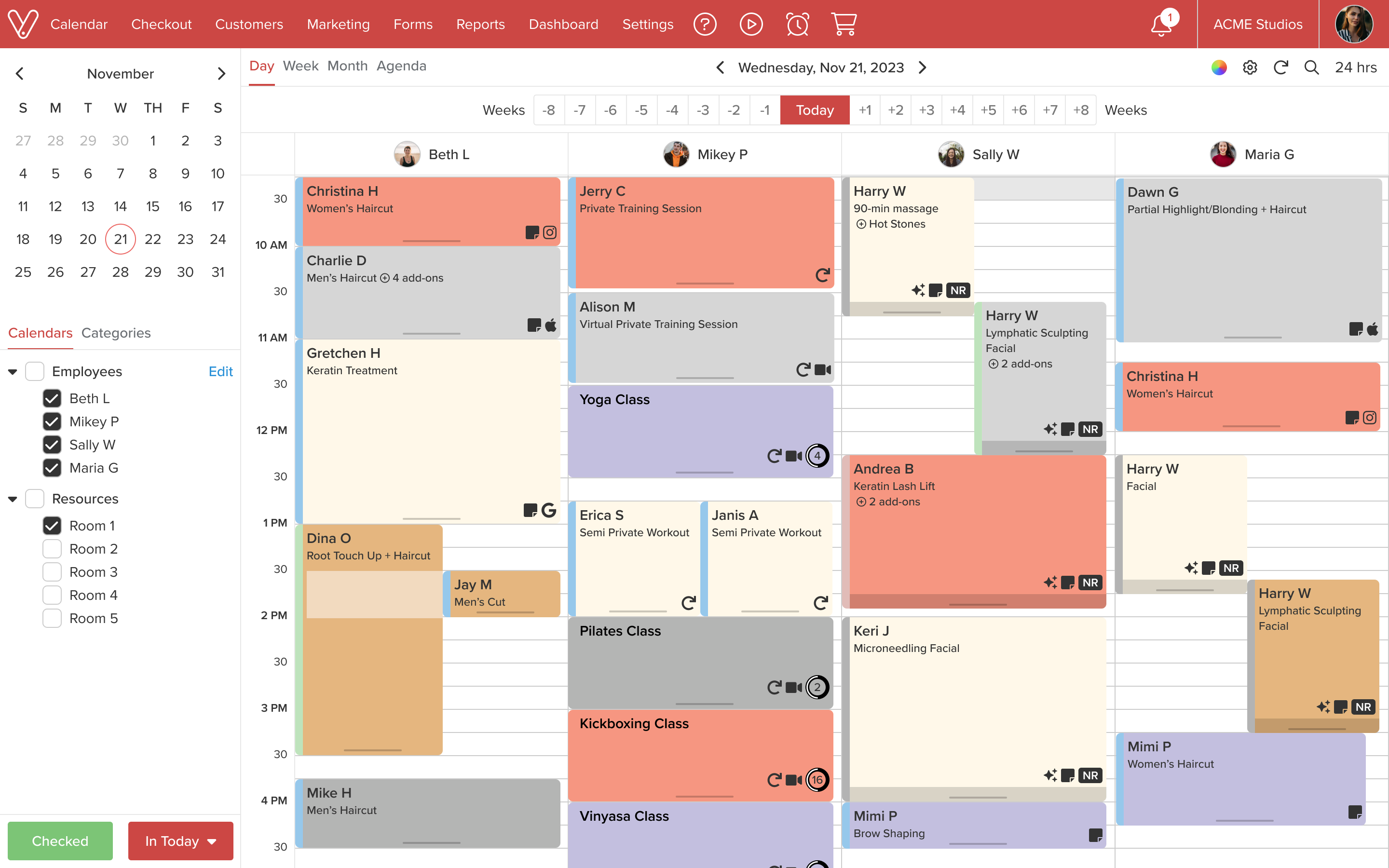Open the color wheel picker
The image size is (1389, 868).
pos(1219,68)
